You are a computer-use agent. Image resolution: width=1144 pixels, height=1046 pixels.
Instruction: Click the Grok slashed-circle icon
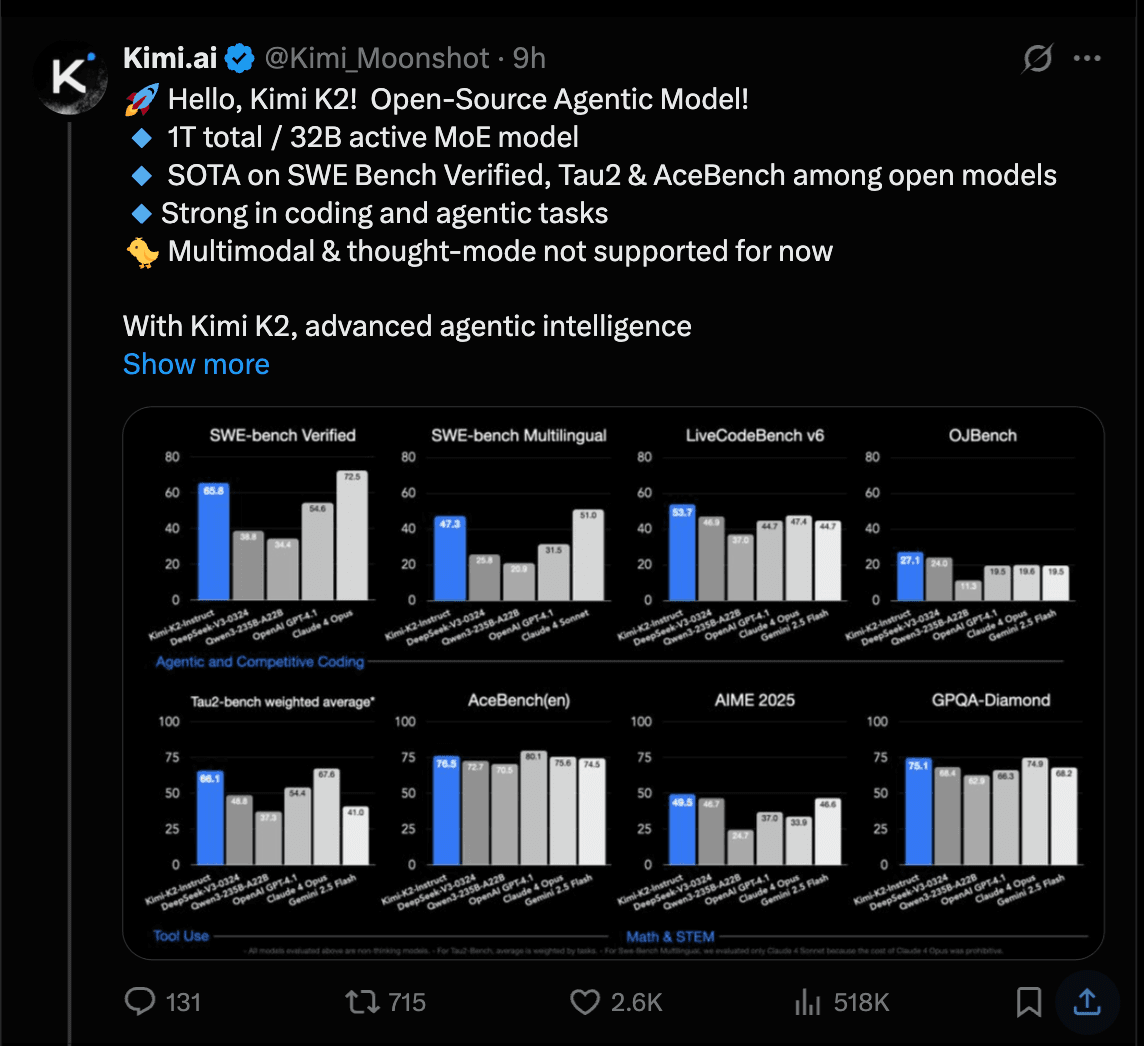[x=1037, y=58]
